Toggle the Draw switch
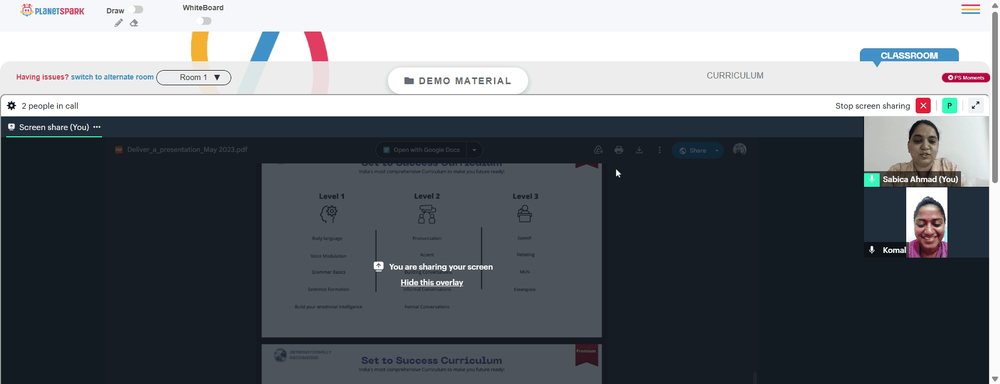Viewport: 1000px width, 384px height. click(x=135, y=10)
